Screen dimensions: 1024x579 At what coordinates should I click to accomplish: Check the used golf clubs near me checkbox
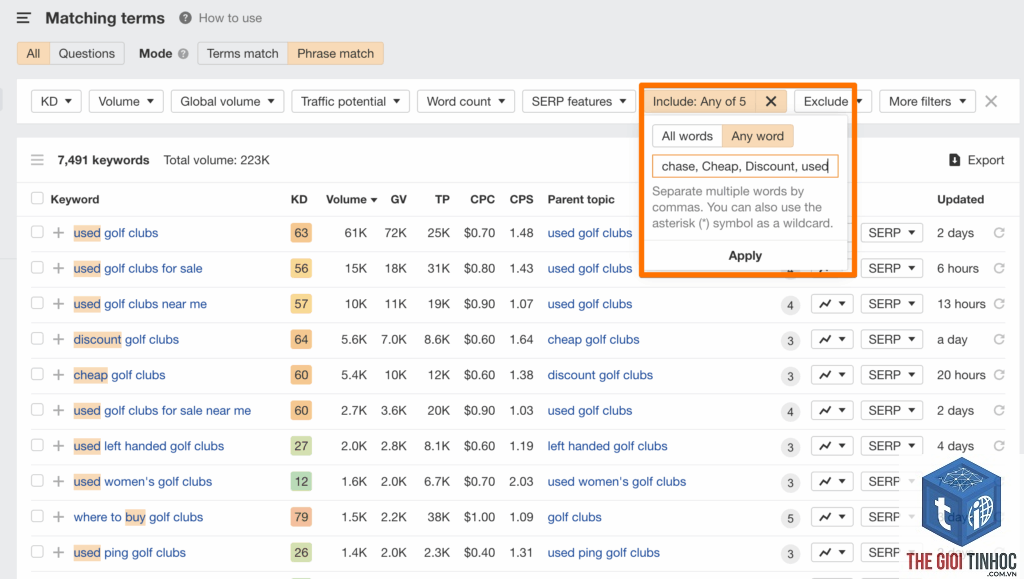pyautogui.click(x=37, y=303)
